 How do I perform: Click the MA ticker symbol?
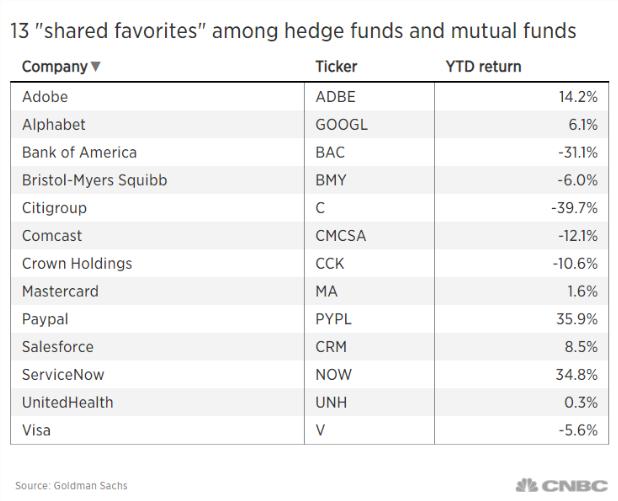point(326,292)
